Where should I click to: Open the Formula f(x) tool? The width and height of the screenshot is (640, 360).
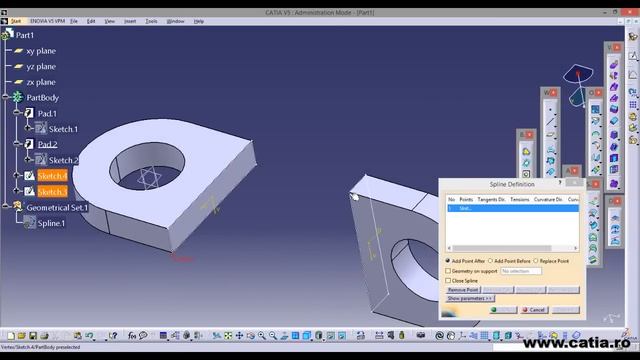tap(132, 336)
